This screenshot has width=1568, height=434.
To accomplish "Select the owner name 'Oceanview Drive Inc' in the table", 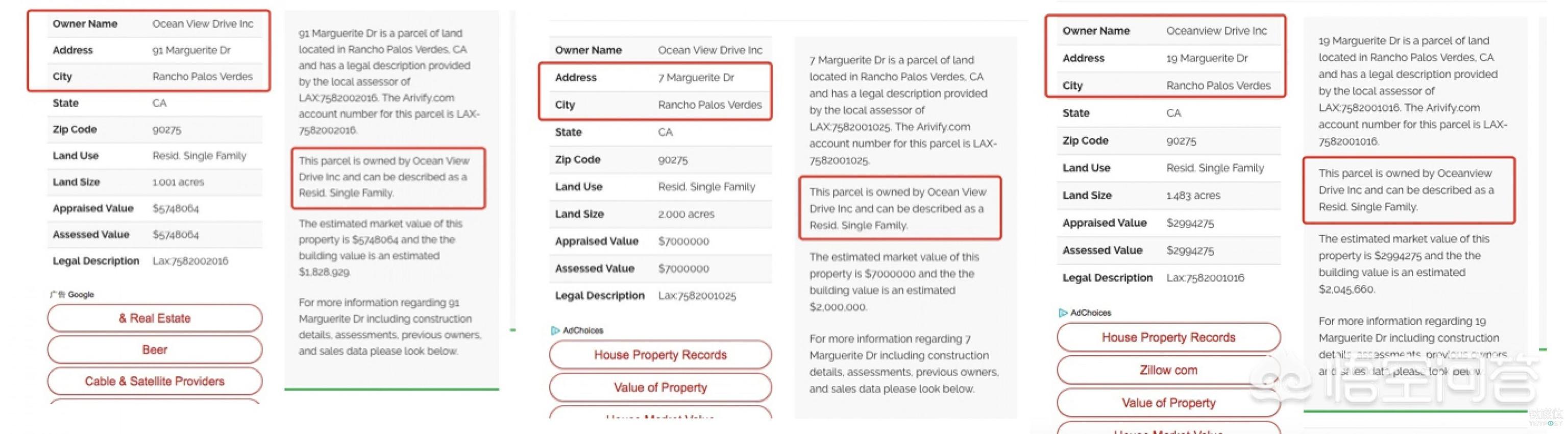I will 1216,31.
